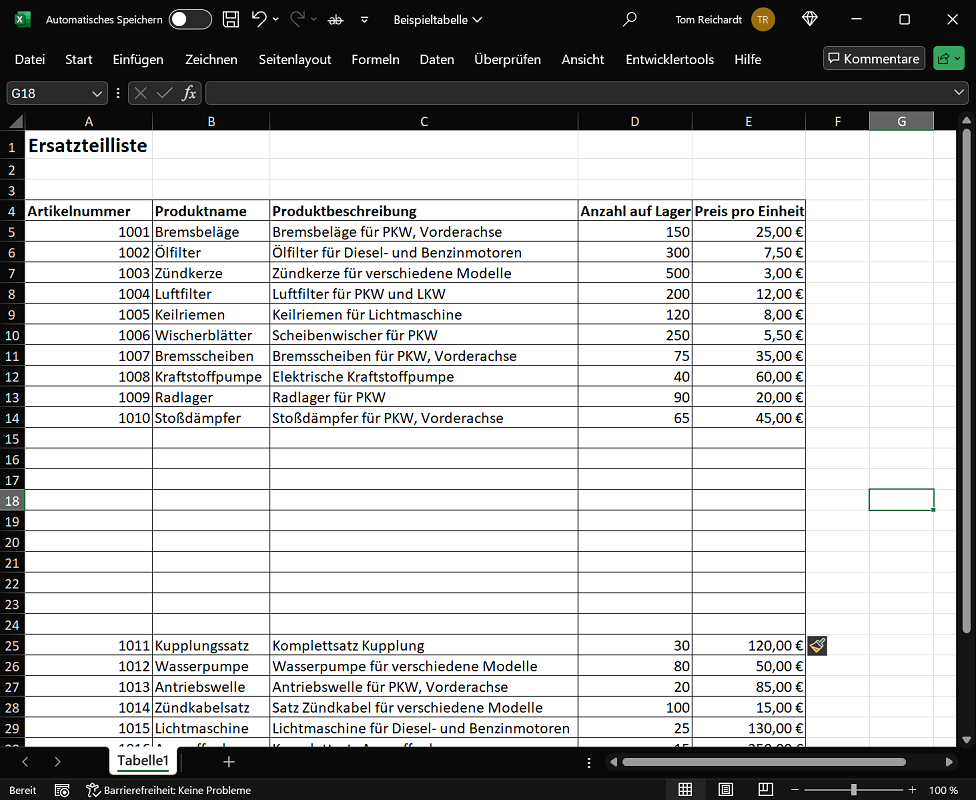Click the Insert Function fx icon

click(189, 93)
